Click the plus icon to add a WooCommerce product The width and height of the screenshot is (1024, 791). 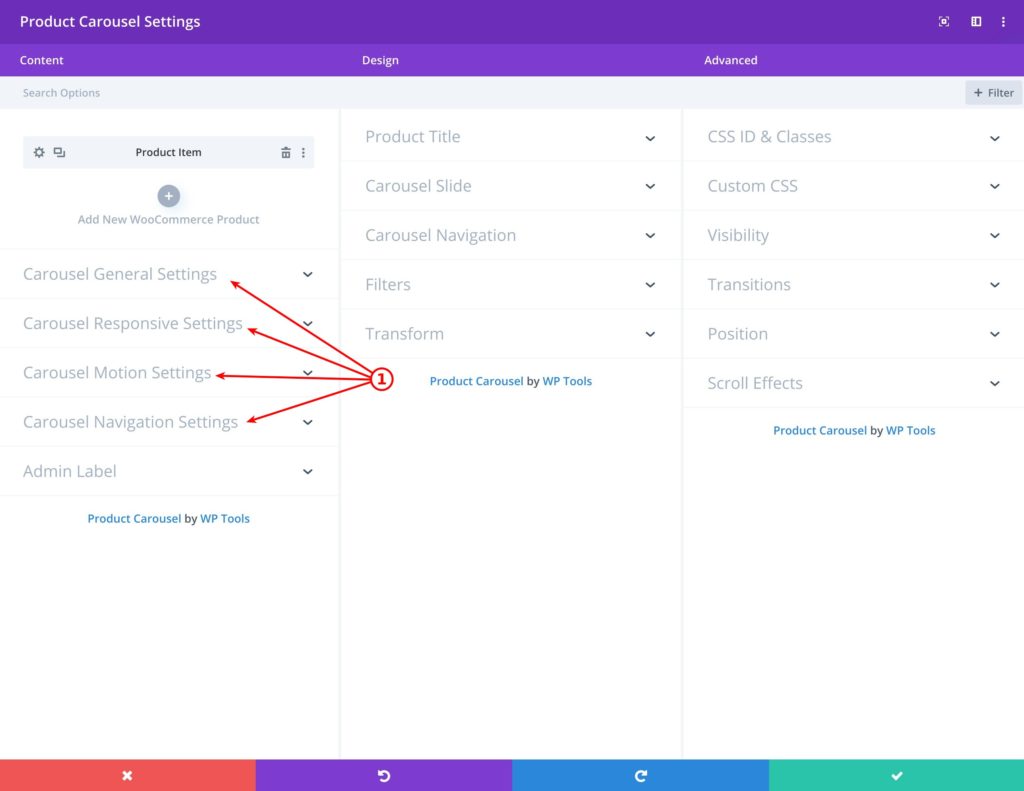point(168,196)
